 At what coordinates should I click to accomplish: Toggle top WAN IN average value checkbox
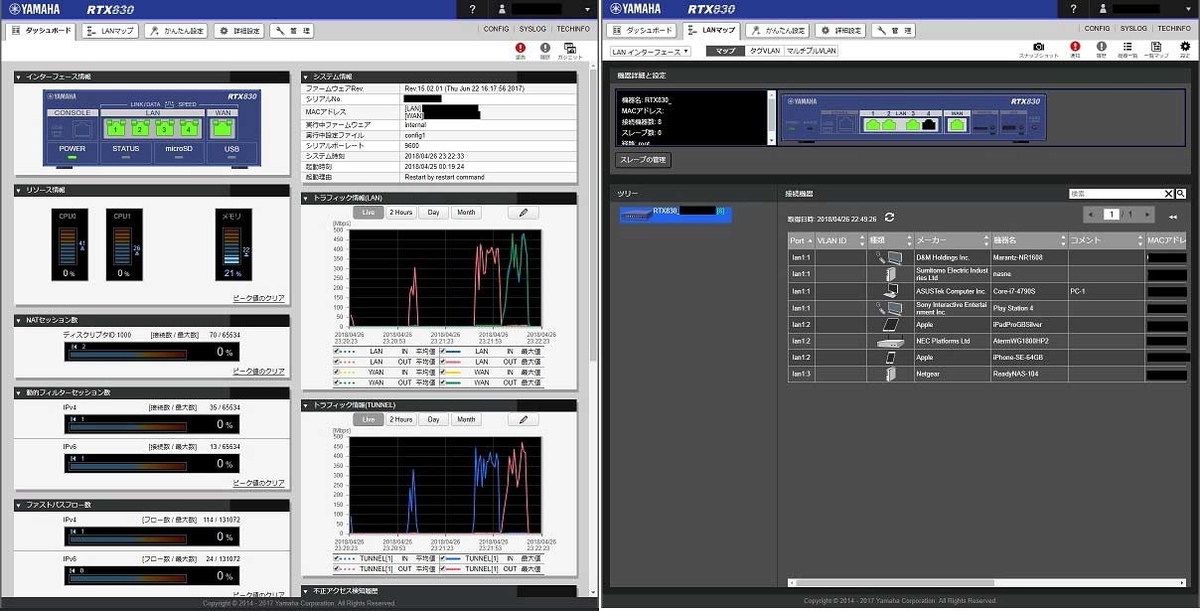[337, 372]
